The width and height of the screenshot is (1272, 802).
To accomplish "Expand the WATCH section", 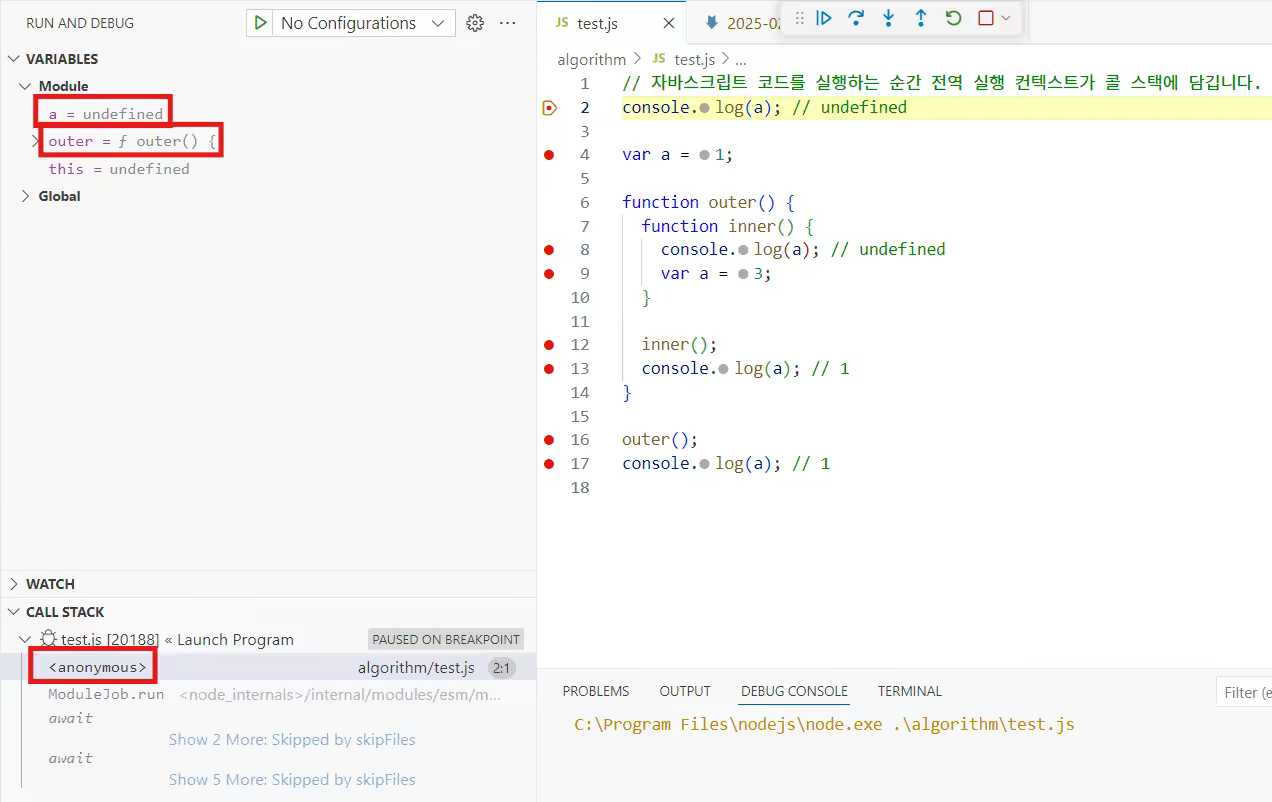I will 50,584.
